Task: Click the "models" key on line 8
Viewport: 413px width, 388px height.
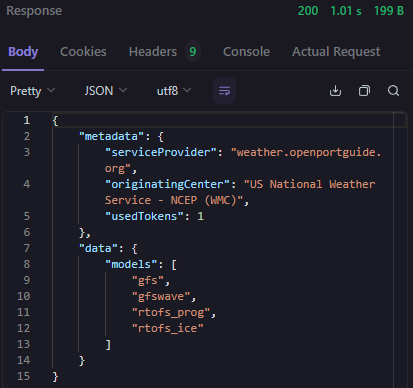Action: (131, 264)
